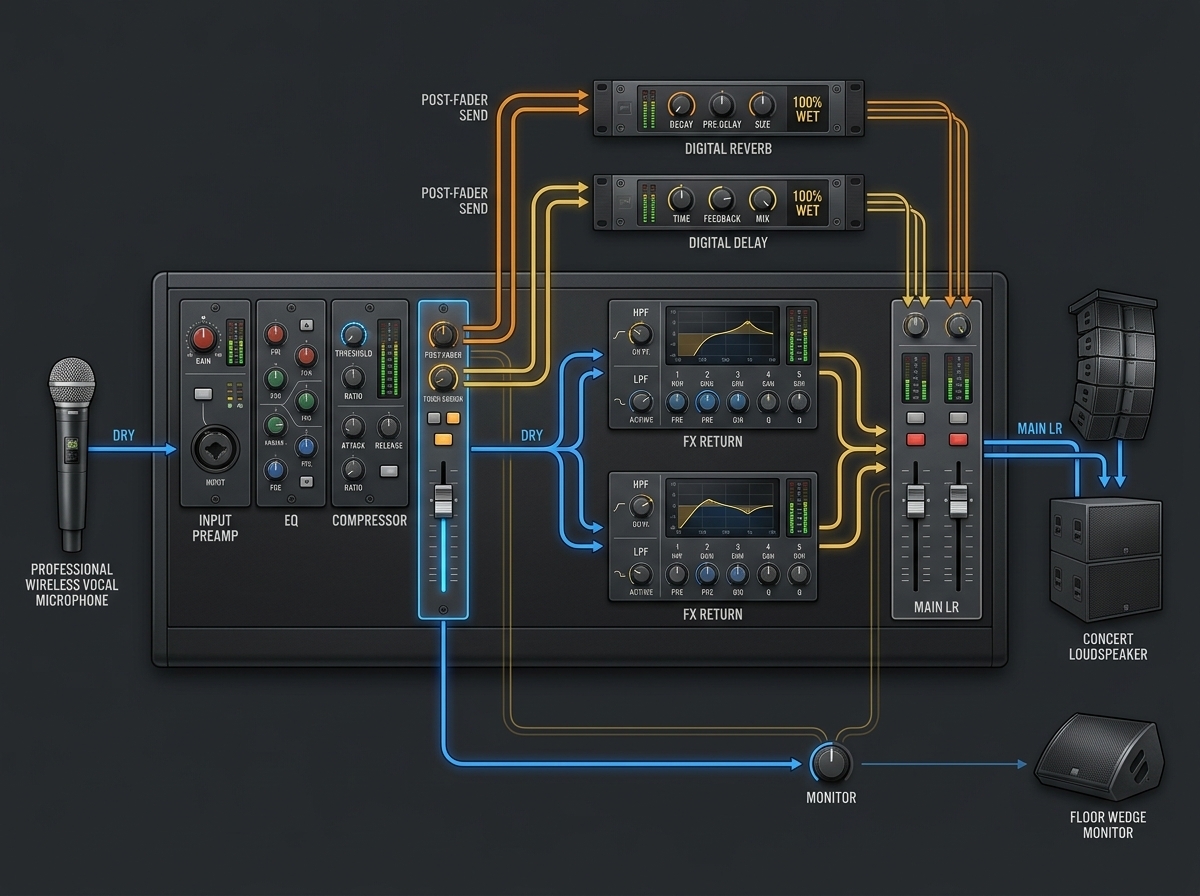Toggle the right red button on Main LR
This screenshot has width=1200, height=896.
pyautogui.click(x=959, y=439)
